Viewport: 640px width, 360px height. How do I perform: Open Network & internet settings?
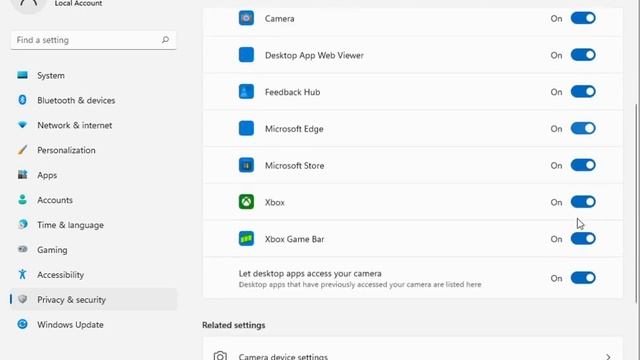click(94, 125)
